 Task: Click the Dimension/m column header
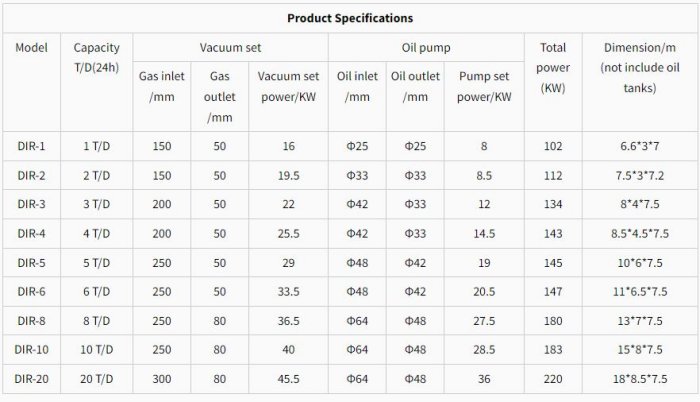(640, 67)
